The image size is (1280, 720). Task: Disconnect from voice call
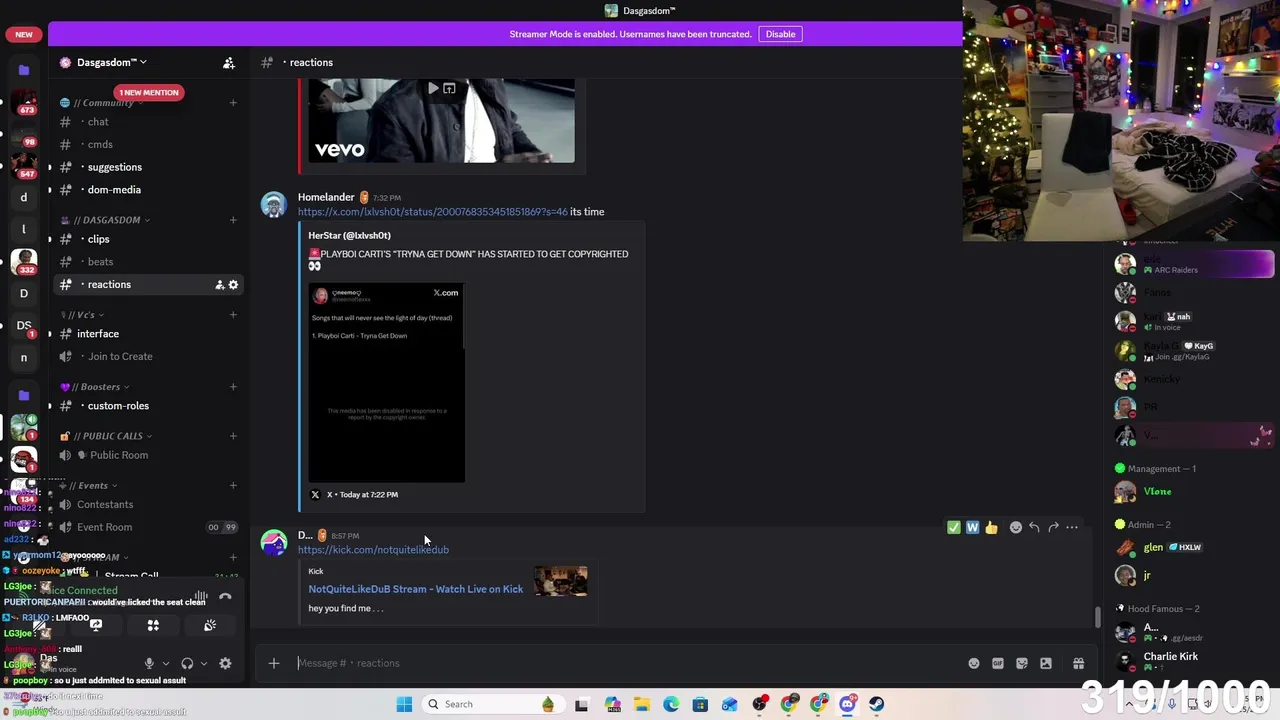pos(225,597)
